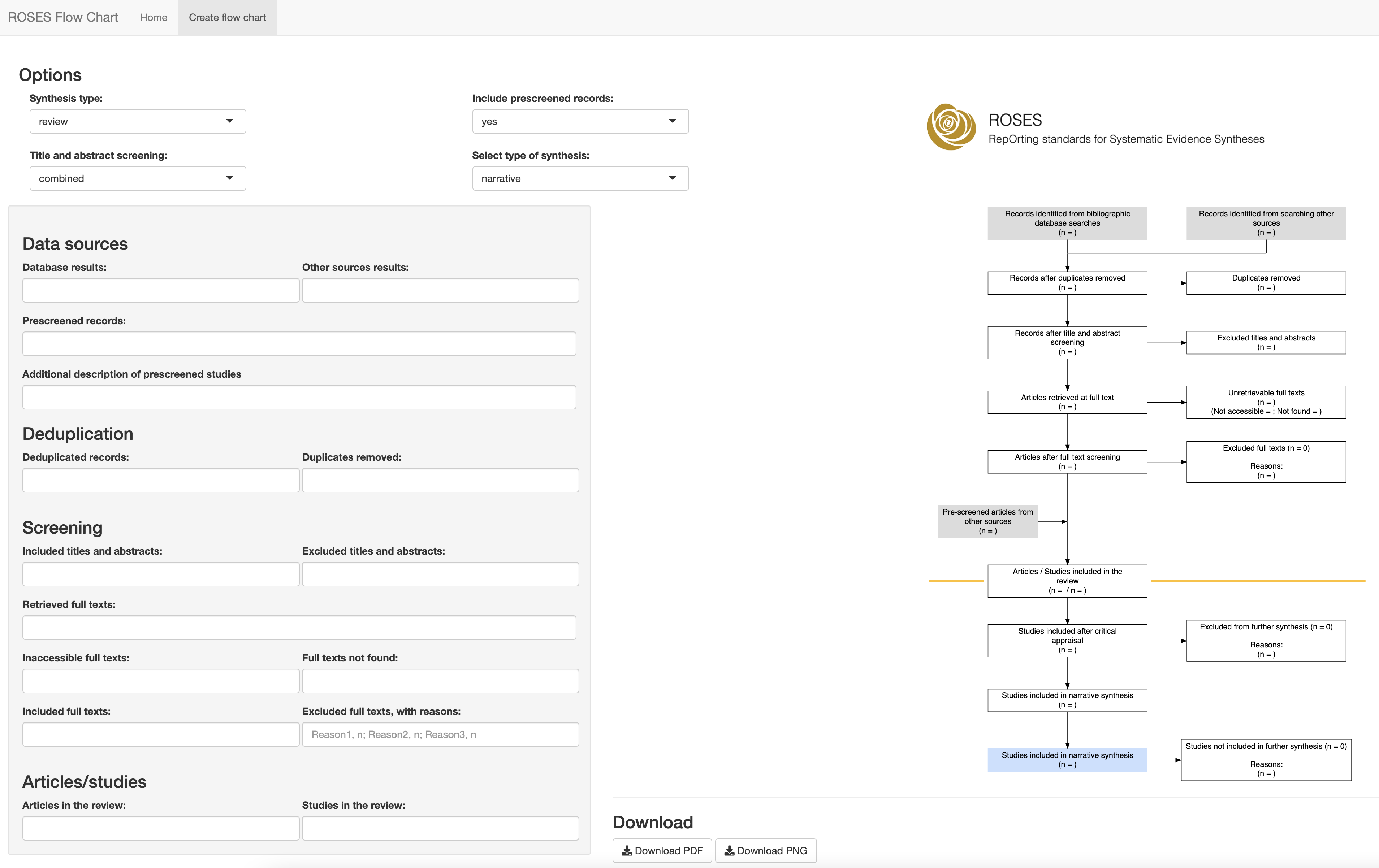The height and width of the screenshot is (868, 1379).
Task: Focus the Duplicates removed input
Action: coord(440,480)
